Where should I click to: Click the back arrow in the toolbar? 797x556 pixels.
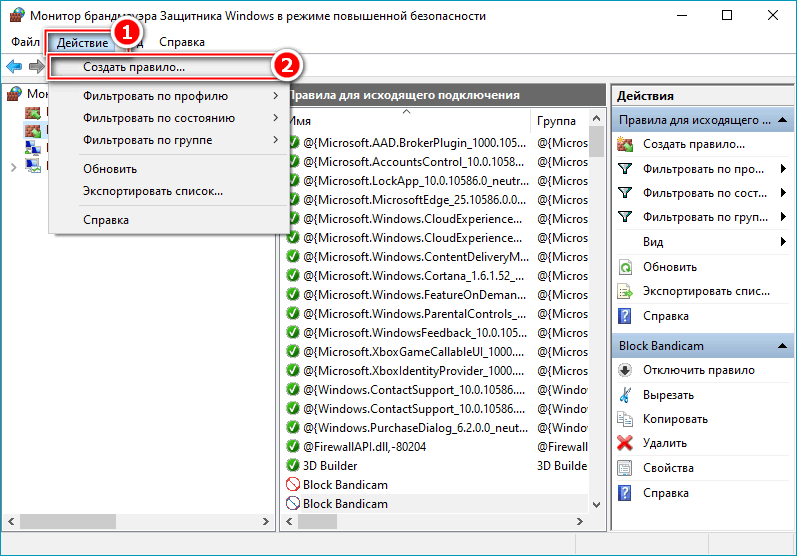(14, 66)
